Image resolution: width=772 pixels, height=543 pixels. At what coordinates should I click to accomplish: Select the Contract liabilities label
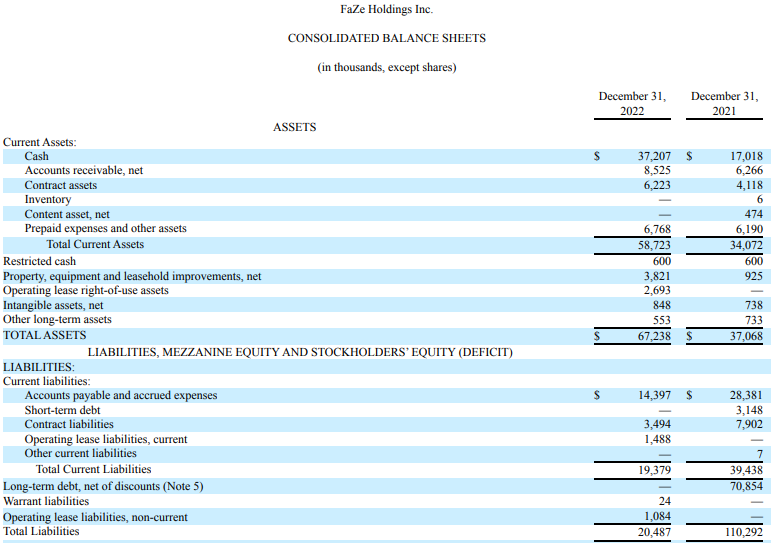(69, 425)
